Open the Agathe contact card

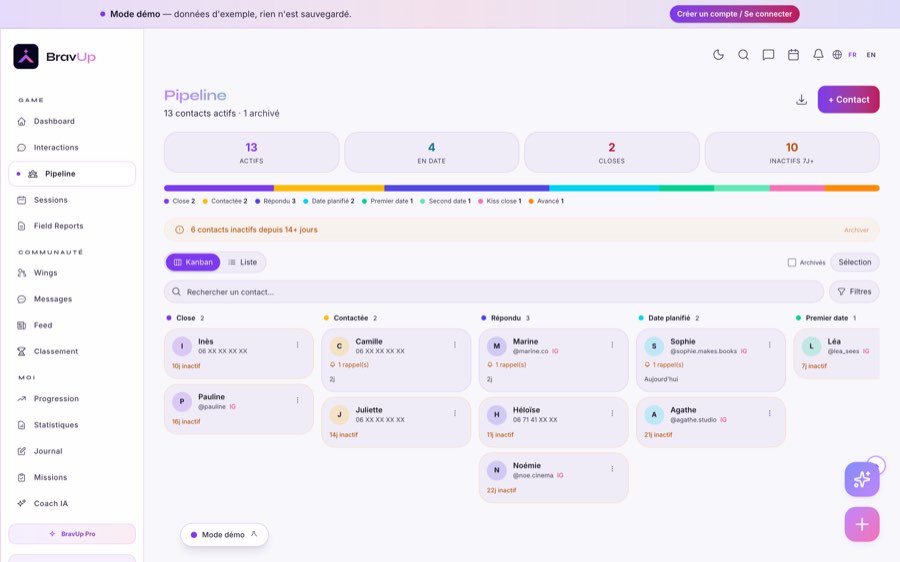click(711, 422)
